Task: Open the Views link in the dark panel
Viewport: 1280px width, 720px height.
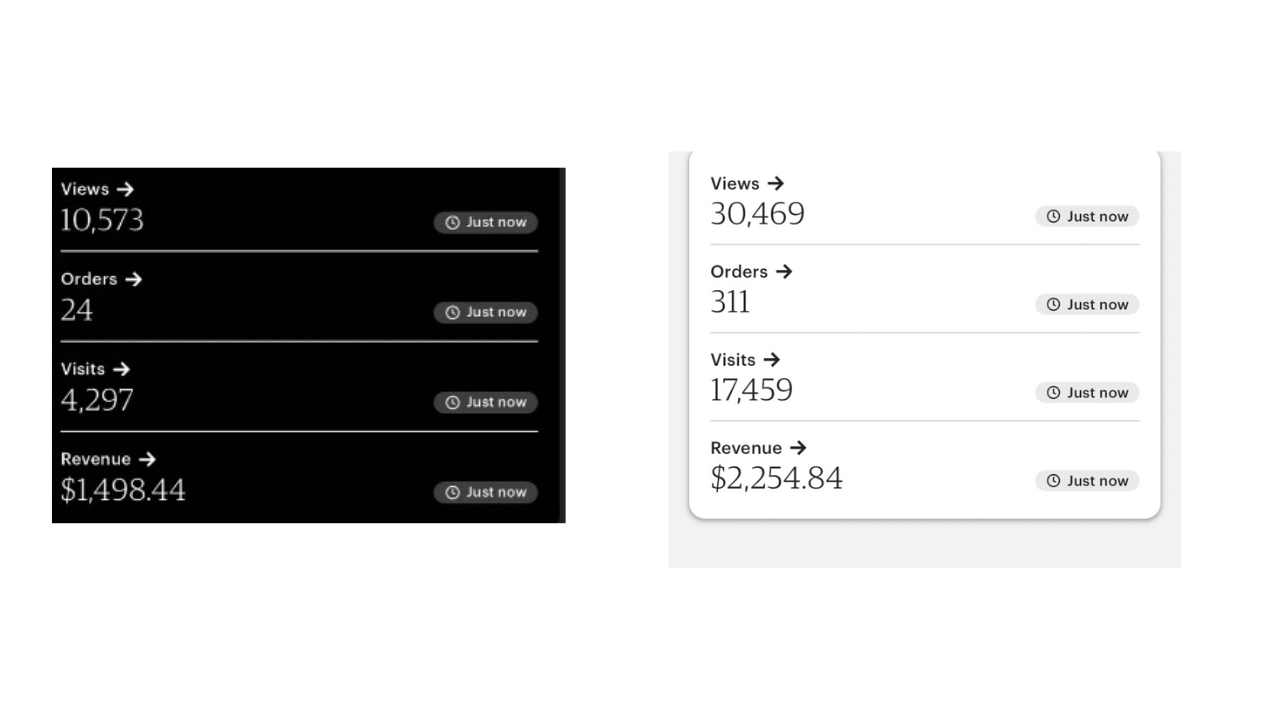Action: coord(85,189)
